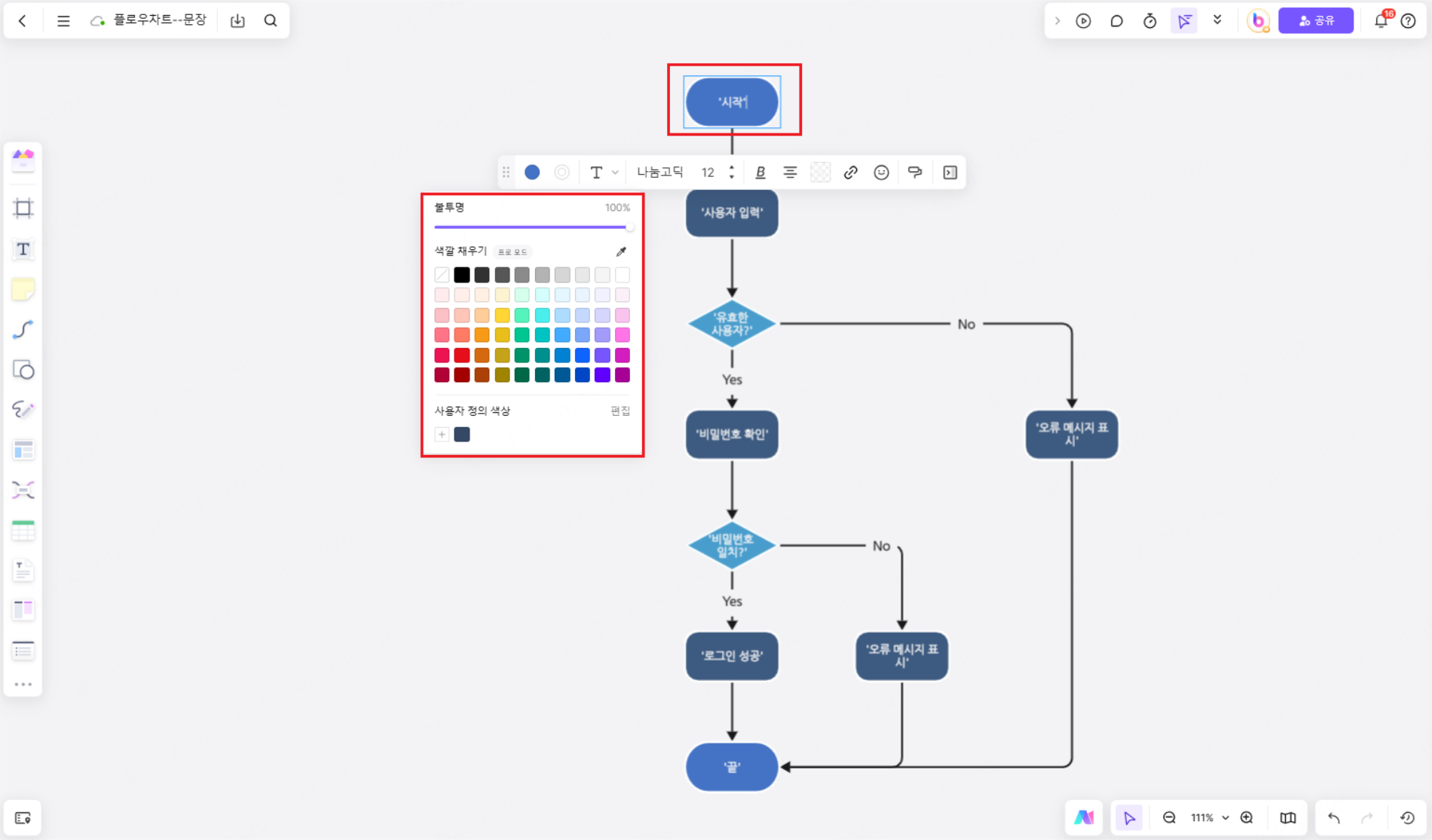
Task: Click font size stepper arrows
Action: 731,173
